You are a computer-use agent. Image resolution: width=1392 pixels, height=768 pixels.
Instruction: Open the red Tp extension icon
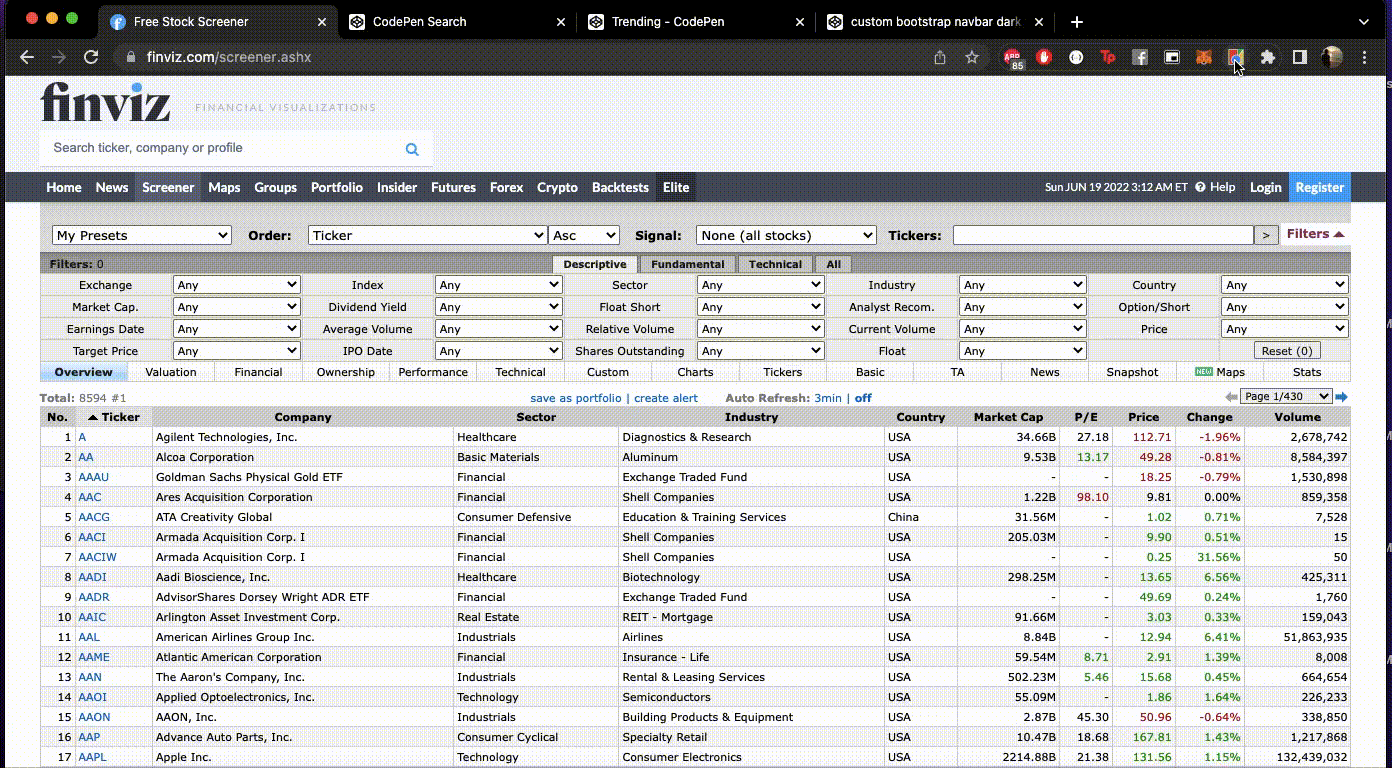(x=1108, y=57)
